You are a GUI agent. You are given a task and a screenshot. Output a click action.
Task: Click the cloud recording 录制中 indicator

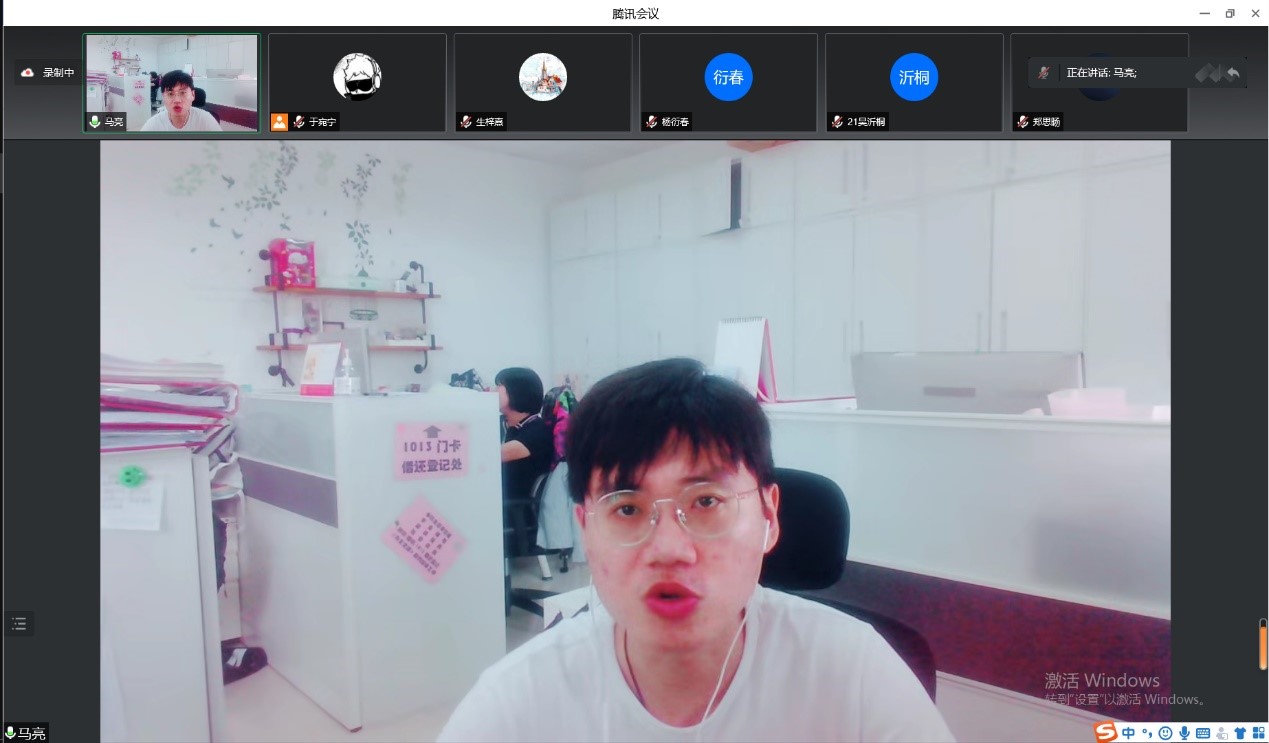(46, 71)
